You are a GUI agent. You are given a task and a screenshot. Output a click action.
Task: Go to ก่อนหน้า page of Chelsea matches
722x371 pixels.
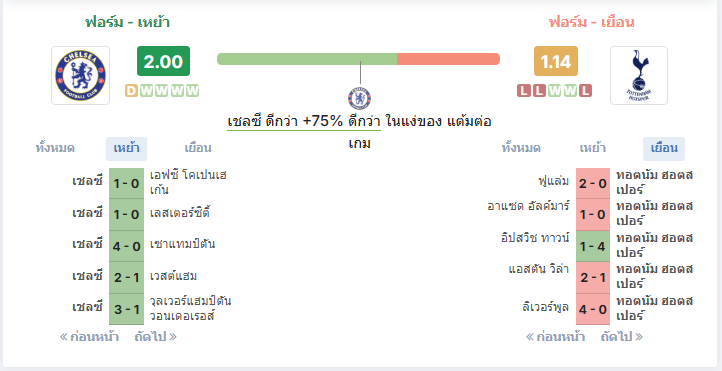tap(89, 337)
